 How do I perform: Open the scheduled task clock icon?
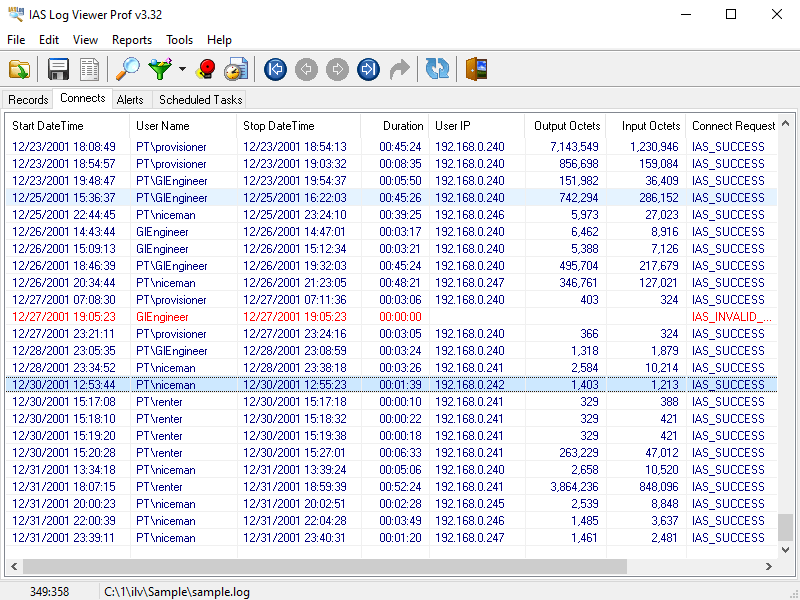coord(236,69)
